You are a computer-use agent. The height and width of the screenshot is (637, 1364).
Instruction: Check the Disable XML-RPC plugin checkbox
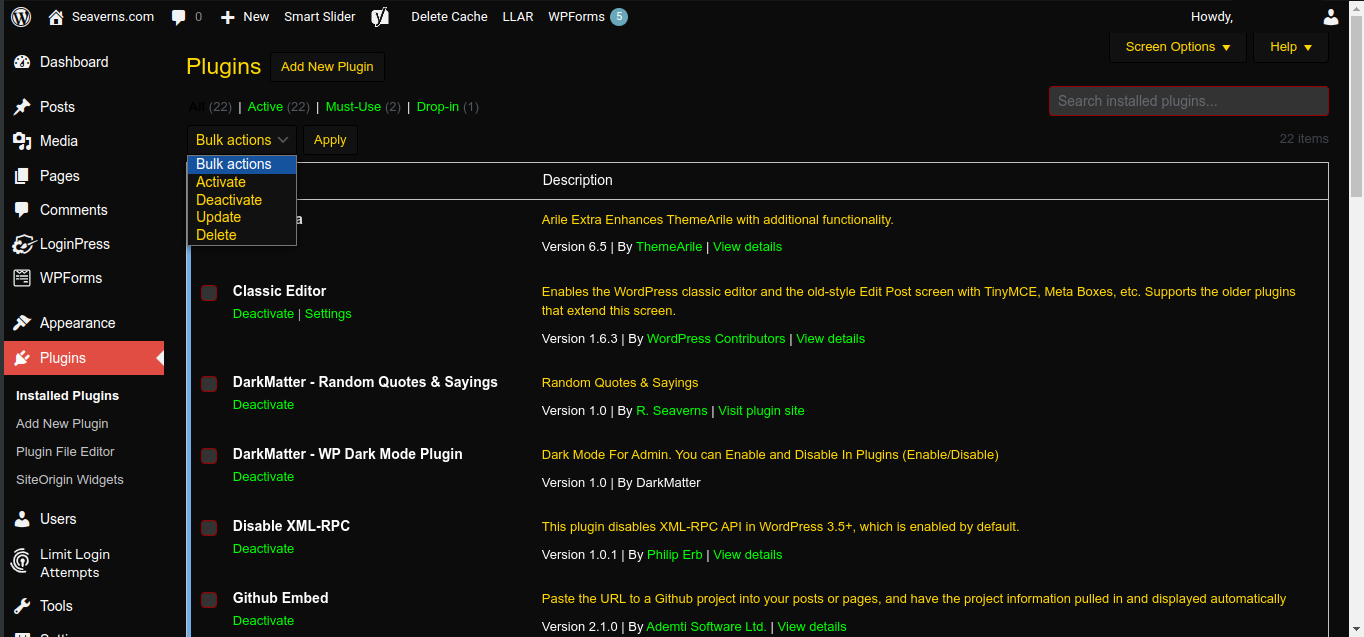pos(209,528)
